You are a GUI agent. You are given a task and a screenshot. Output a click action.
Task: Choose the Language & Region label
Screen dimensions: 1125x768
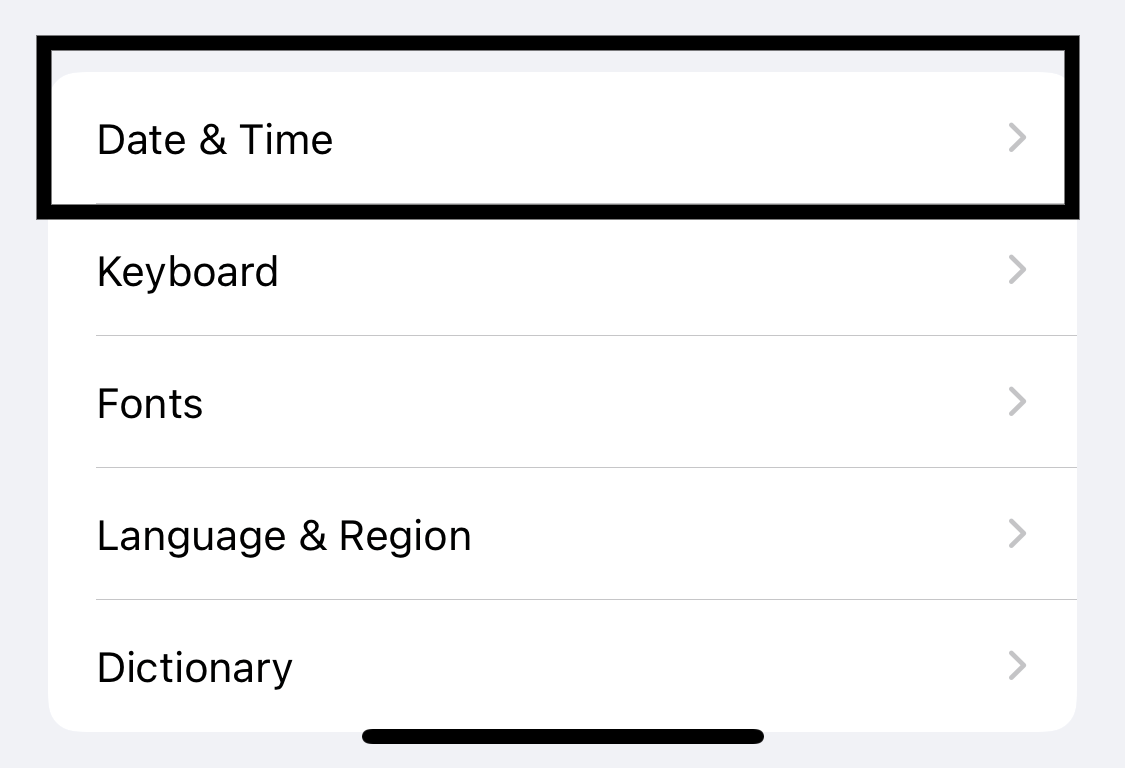(x=284, y=537)
